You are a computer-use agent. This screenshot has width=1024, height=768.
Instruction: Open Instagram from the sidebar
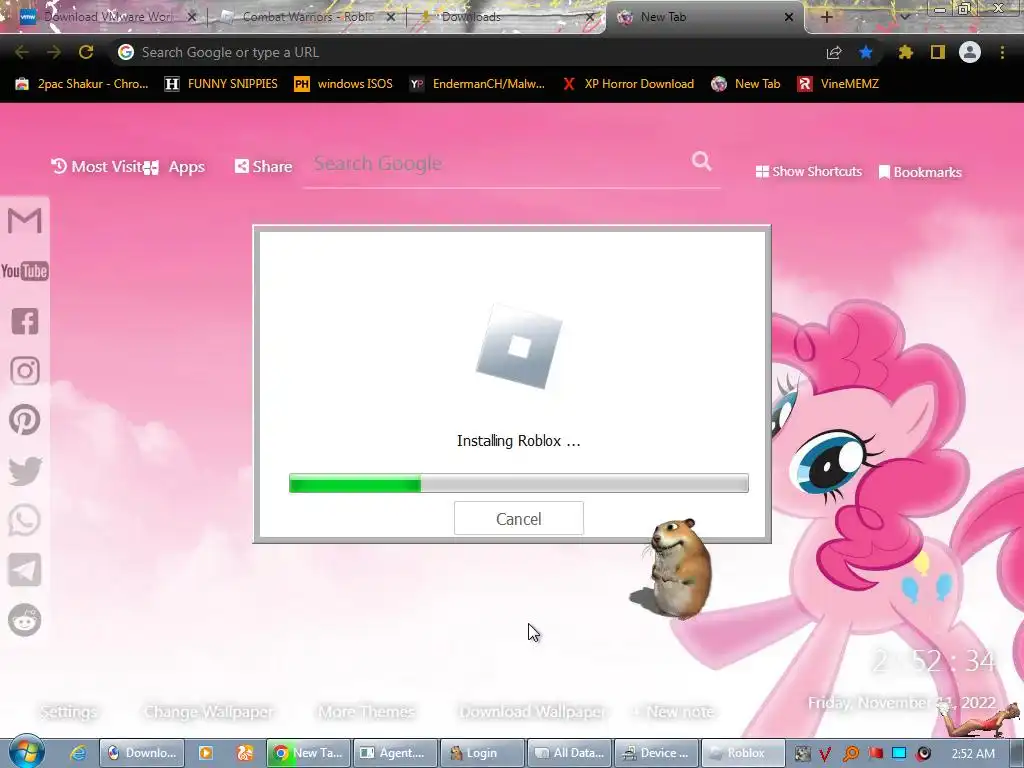tap(25, 371)
